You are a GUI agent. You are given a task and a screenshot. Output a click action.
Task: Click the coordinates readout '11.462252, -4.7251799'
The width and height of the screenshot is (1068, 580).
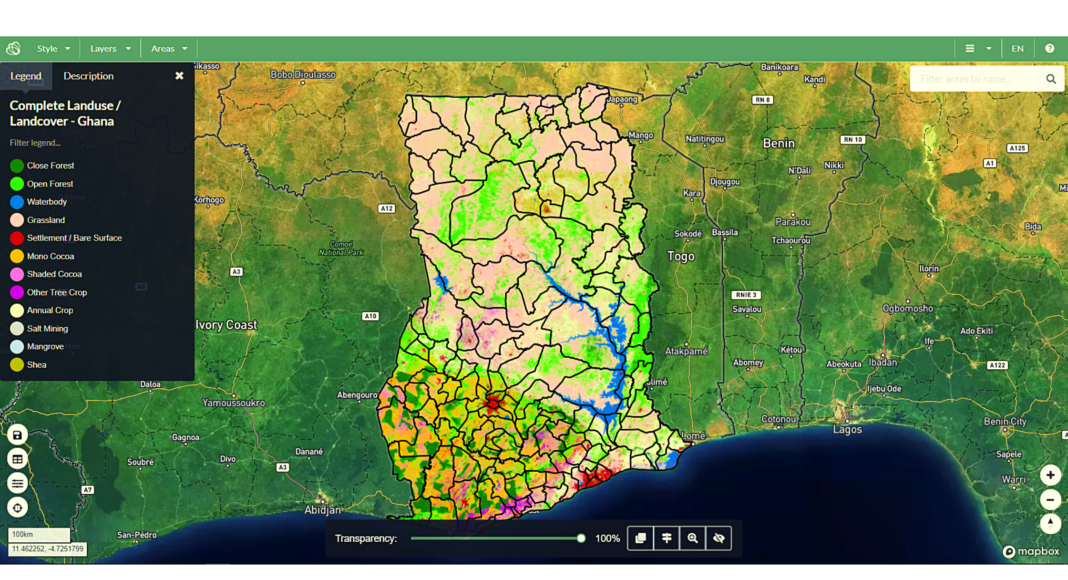(x=48, y=549)
